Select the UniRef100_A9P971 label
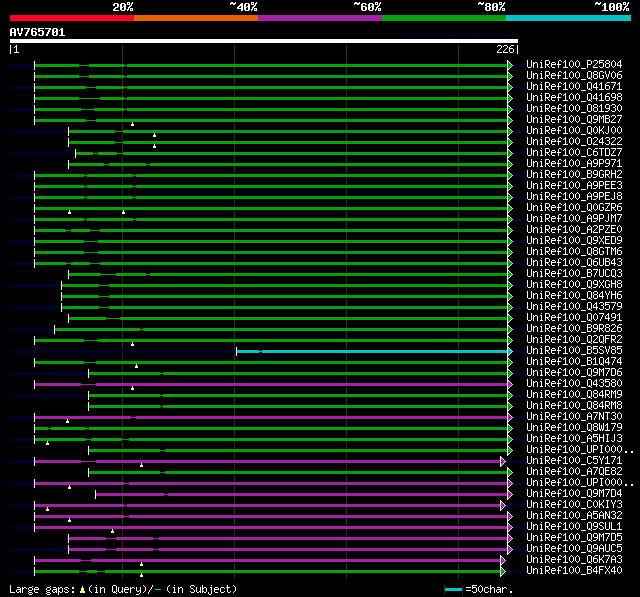640x597 pixels. [x=574, y=164]
